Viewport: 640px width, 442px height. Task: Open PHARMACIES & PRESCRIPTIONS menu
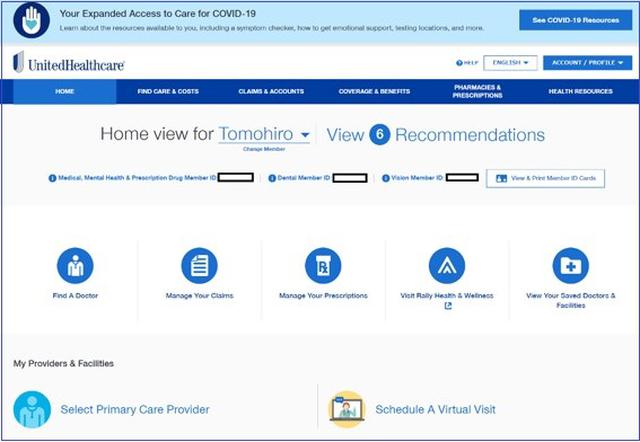tap(478, 91)
